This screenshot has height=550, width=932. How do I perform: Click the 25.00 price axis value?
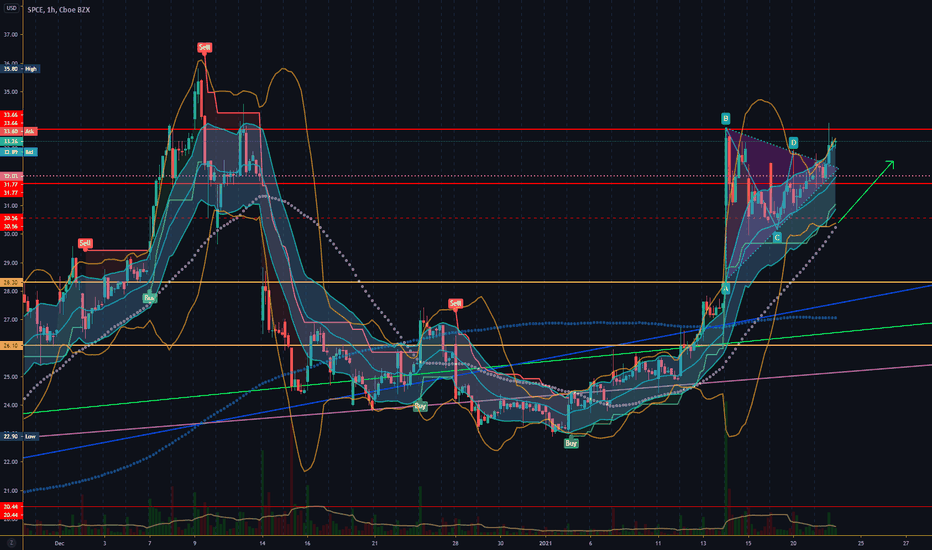tap(11, 377)
